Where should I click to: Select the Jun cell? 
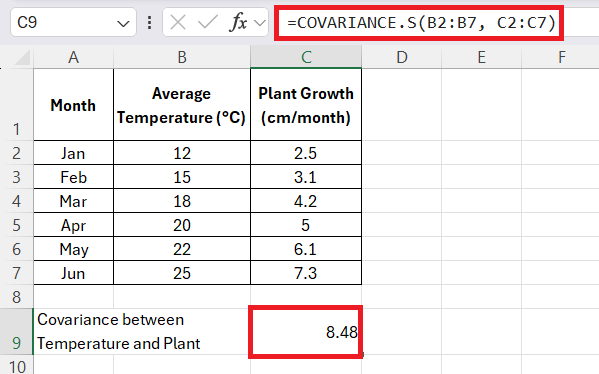point(73,273)
